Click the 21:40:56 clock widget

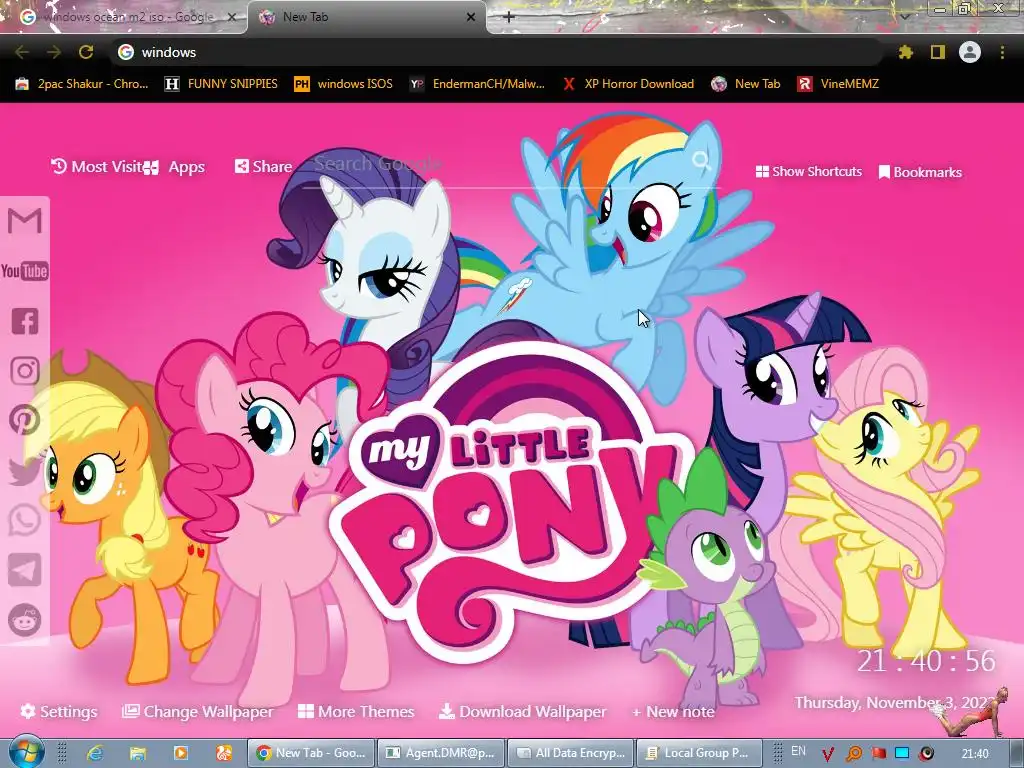pos(926,662)
